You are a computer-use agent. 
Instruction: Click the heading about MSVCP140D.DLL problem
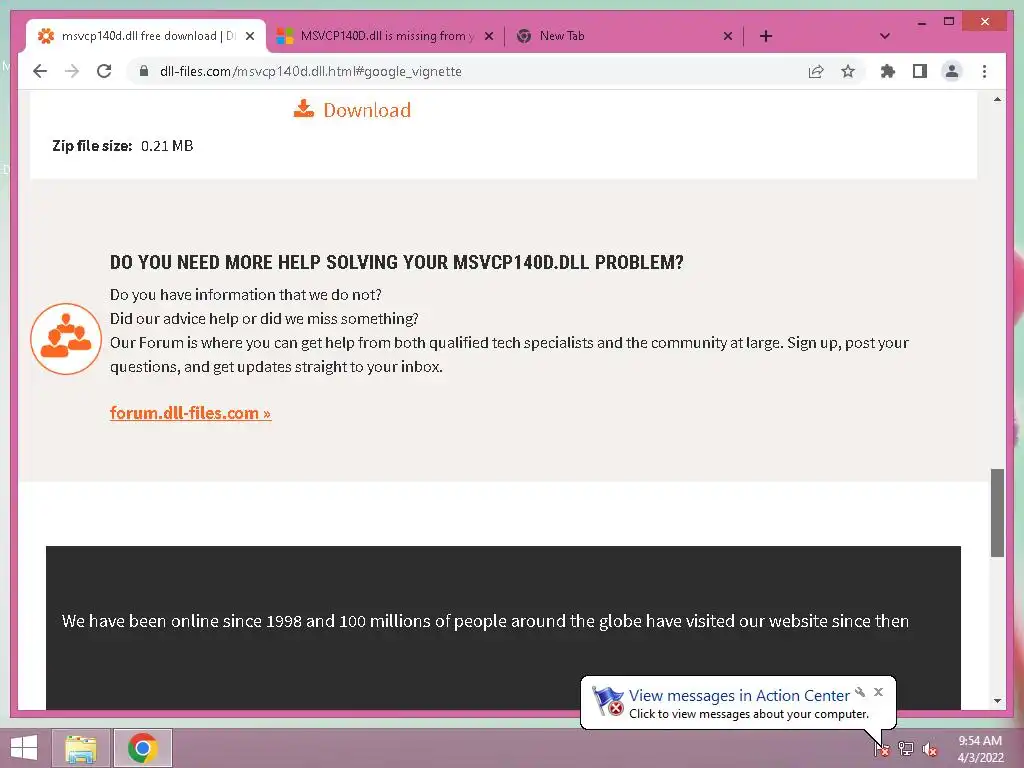click(396, 263)
